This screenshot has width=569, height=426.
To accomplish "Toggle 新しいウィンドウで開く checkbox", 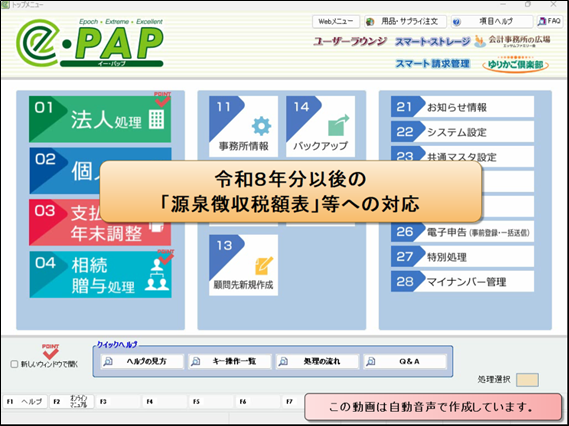I will (15, 364).
